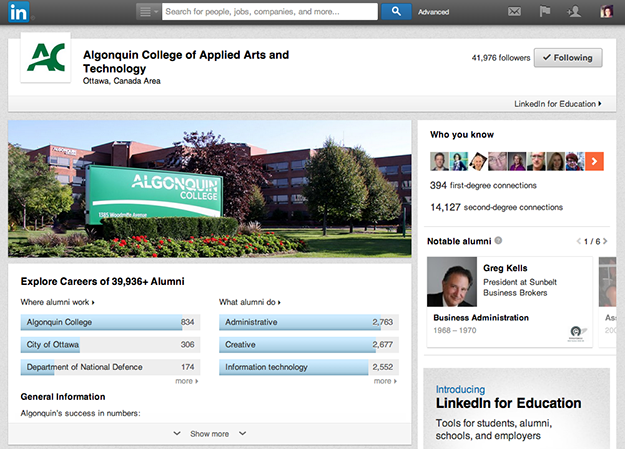Open the messages envelope icon
Screen dimensions: 625x449
click(514, 12)
